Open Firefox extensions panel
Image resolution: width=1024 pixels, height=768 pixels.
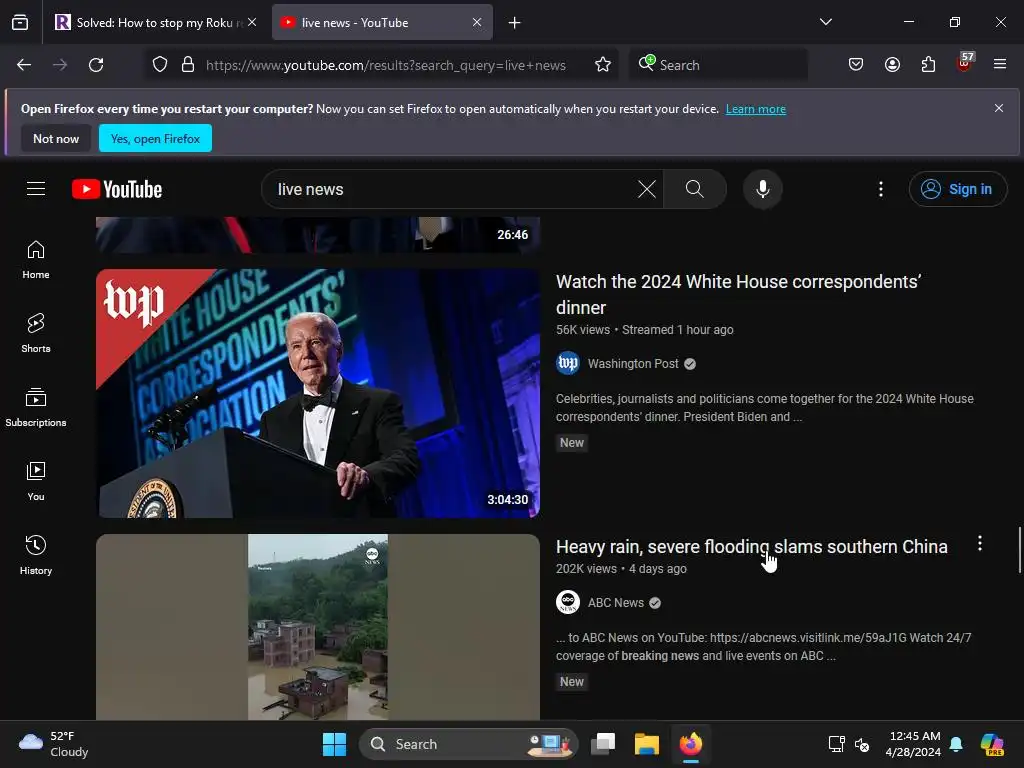928,65
